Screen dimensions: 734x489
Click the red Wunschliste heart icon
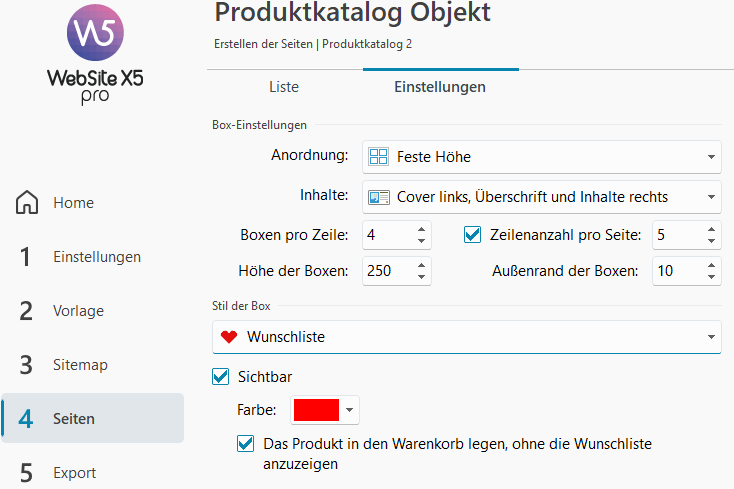[x=229, y=337]
